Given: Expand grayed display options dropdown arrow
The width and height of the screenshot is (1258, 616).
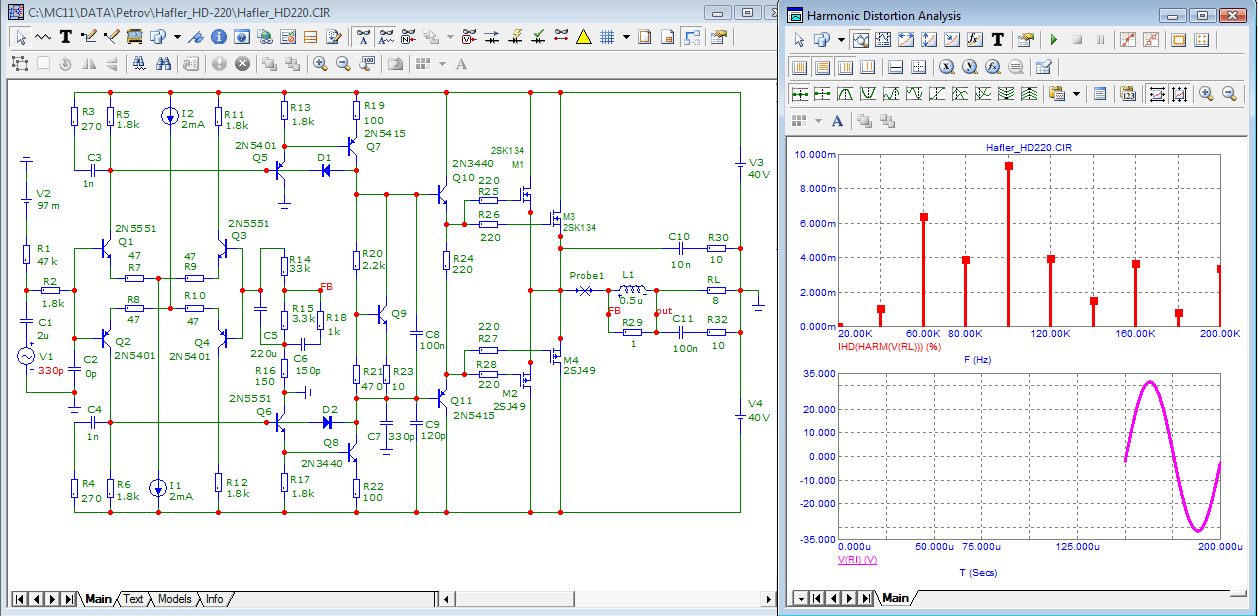Looking at the screenshot, I should (x=450, y=37).
